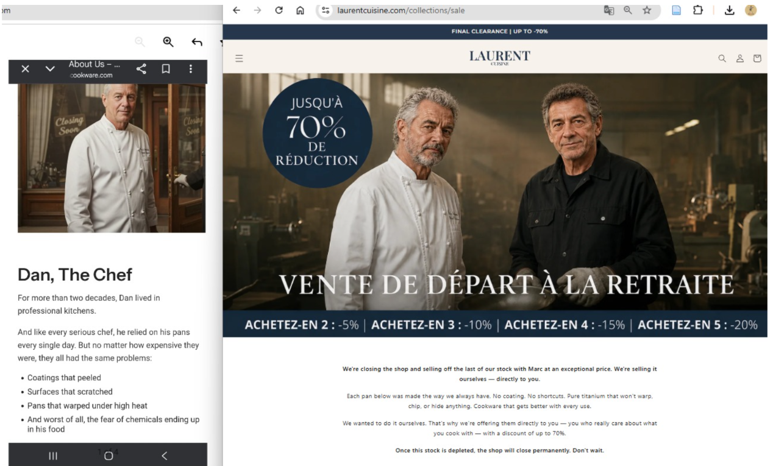Click the zoom in magnifier in left viewer

tap(168, 42)
